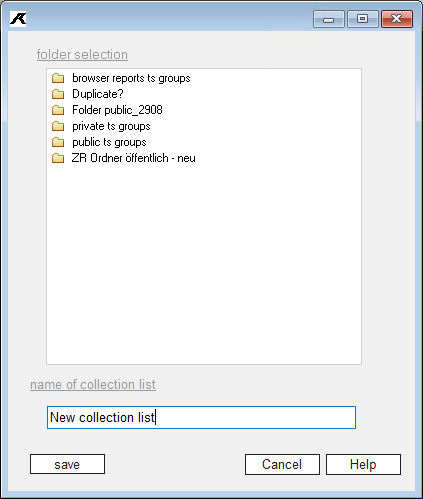
Task: Select ZR Ordner öffentlich - neu folder
Action: click(134, 158)
